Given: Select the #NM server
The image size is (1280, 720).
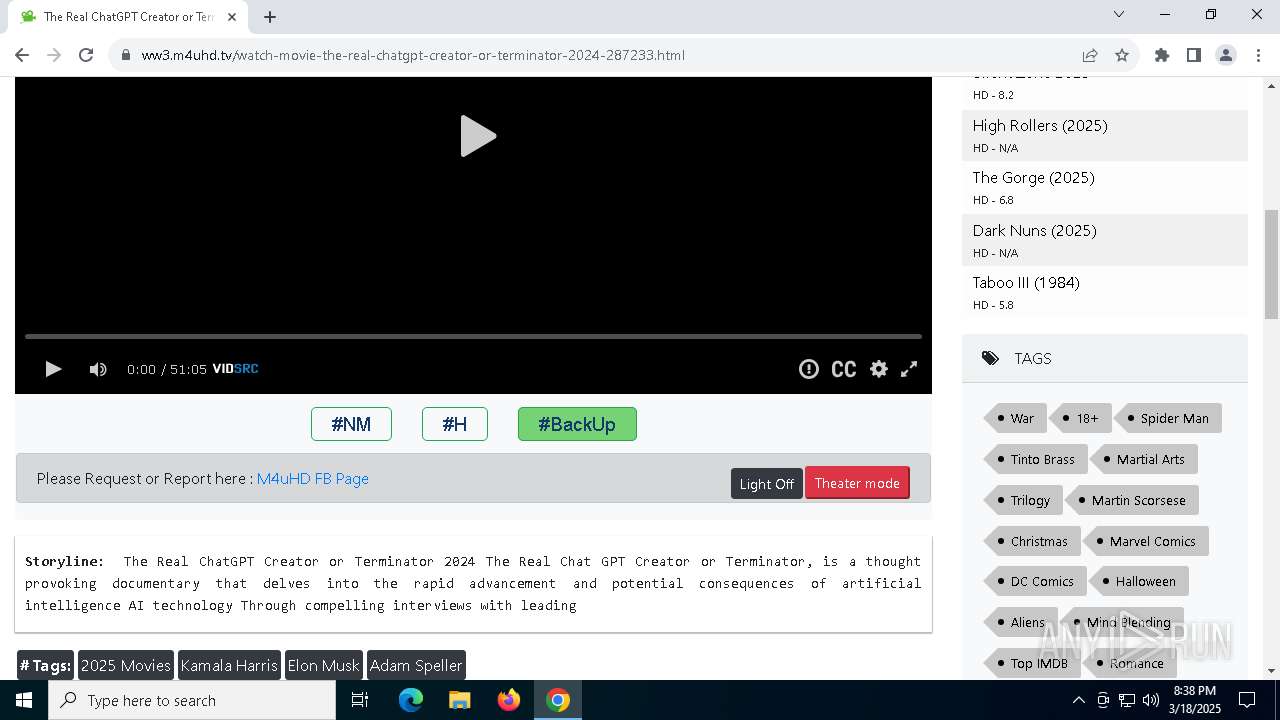Looking at the screenshot, I should [x=351, y=424].
